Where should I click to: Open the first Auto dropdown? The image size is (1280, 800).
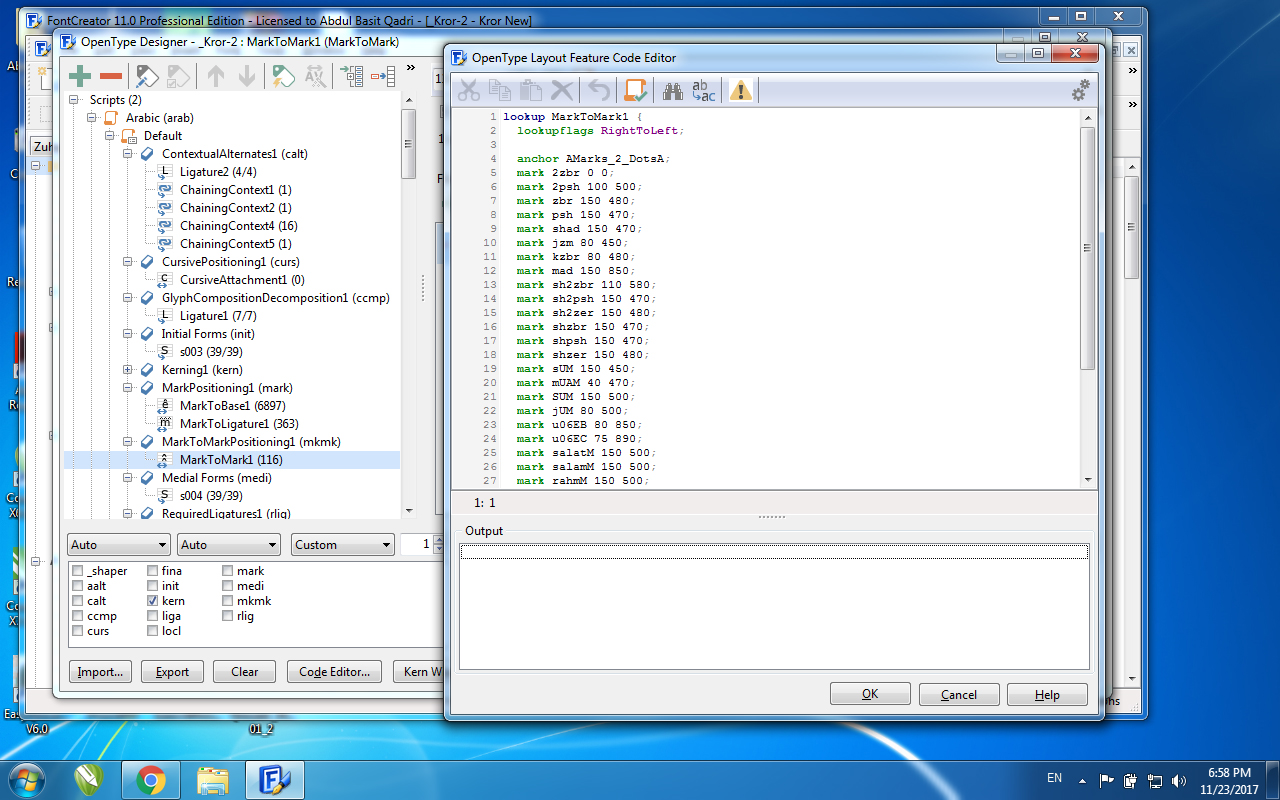tap(119, 545)
